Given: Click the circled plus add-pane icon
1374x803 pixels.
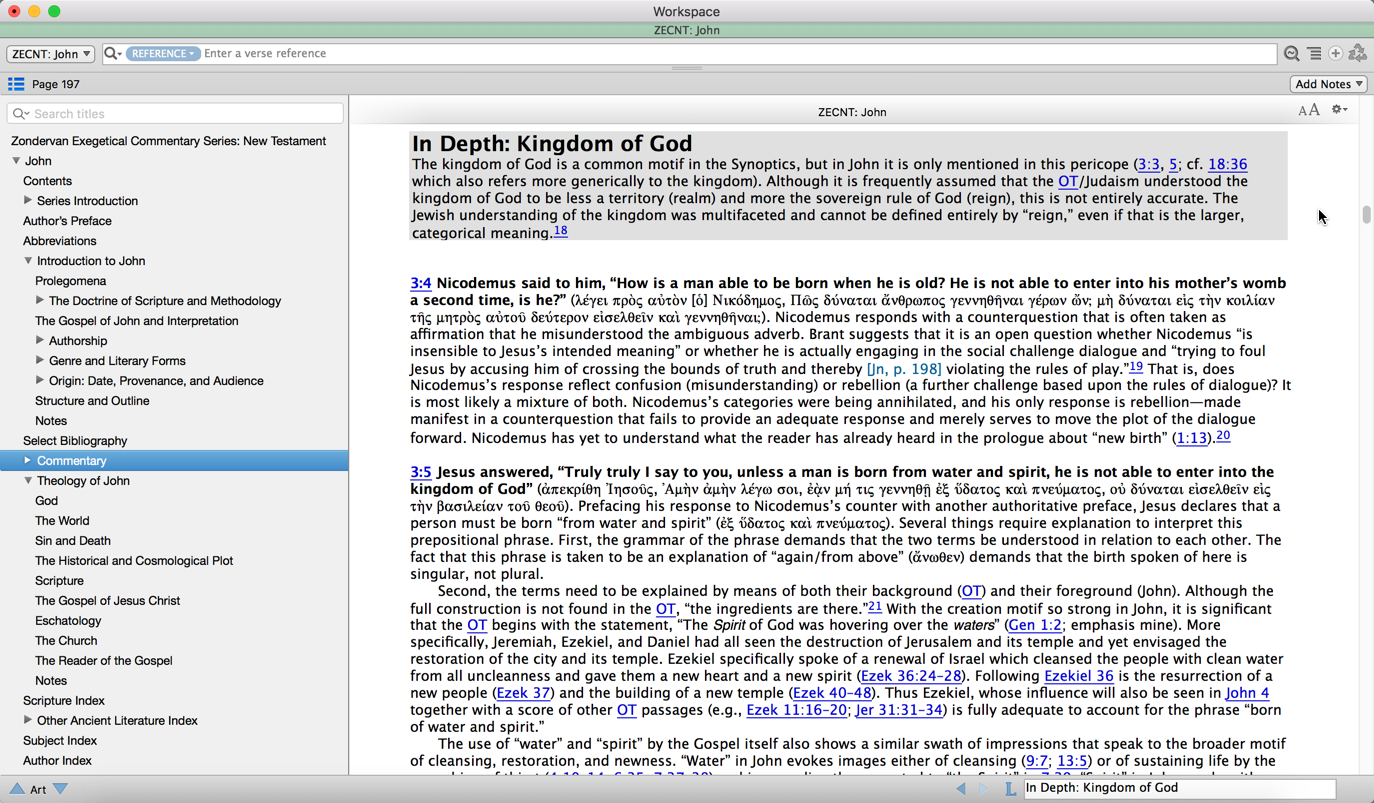Looking at the screenshot, I should 1335,54.
